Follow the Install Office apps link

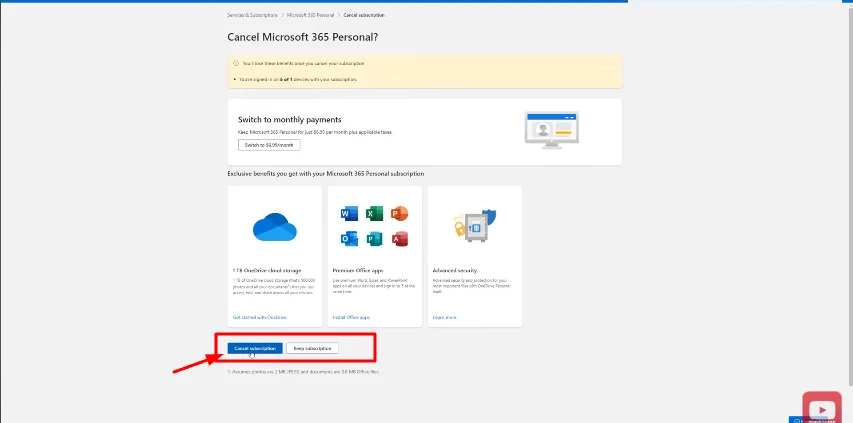[x=351, y=318]
